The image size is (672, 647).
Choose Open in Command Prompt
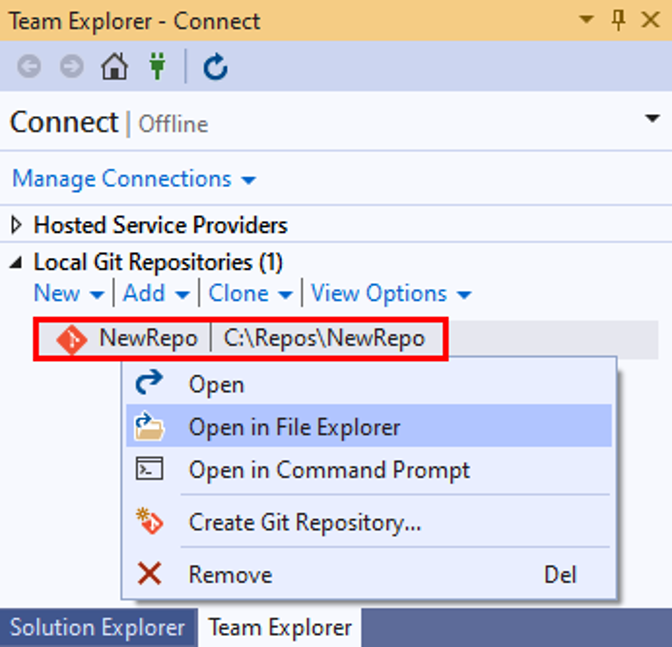click(x=328, y=470)
